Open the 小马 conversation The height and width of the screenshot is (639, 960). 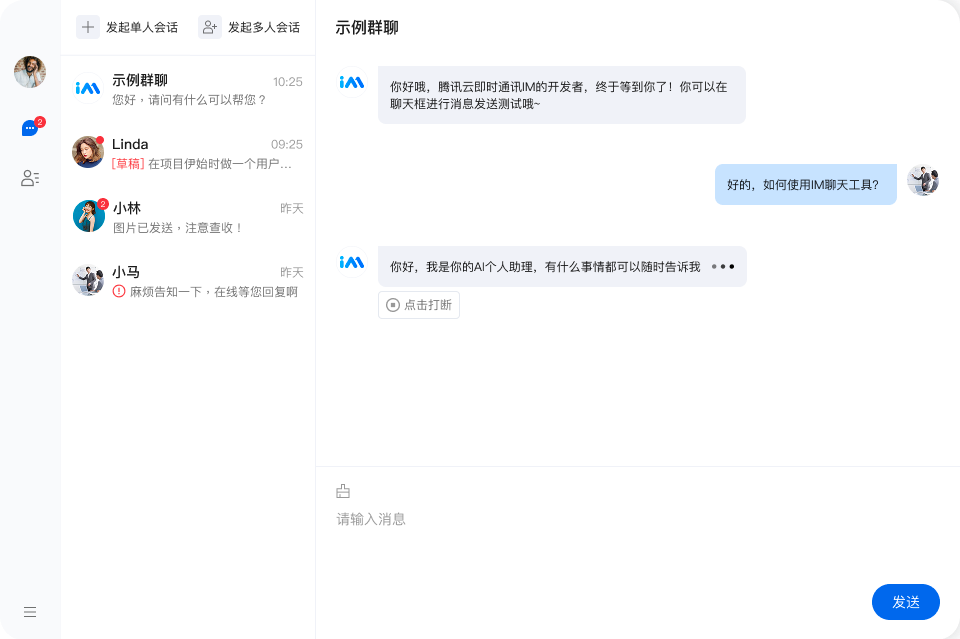pos(188,280)
